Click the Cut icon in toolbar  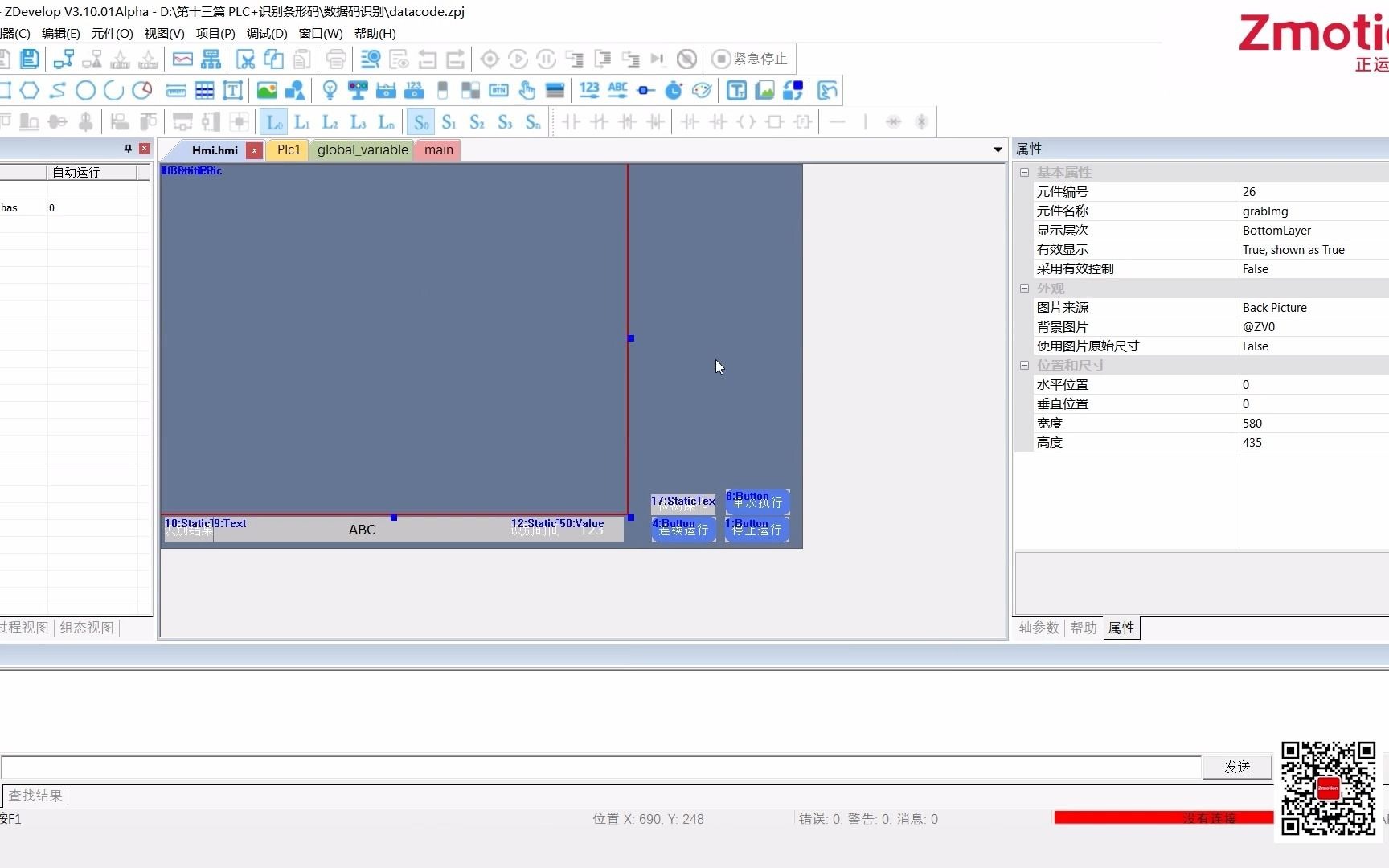pos(245,59)
